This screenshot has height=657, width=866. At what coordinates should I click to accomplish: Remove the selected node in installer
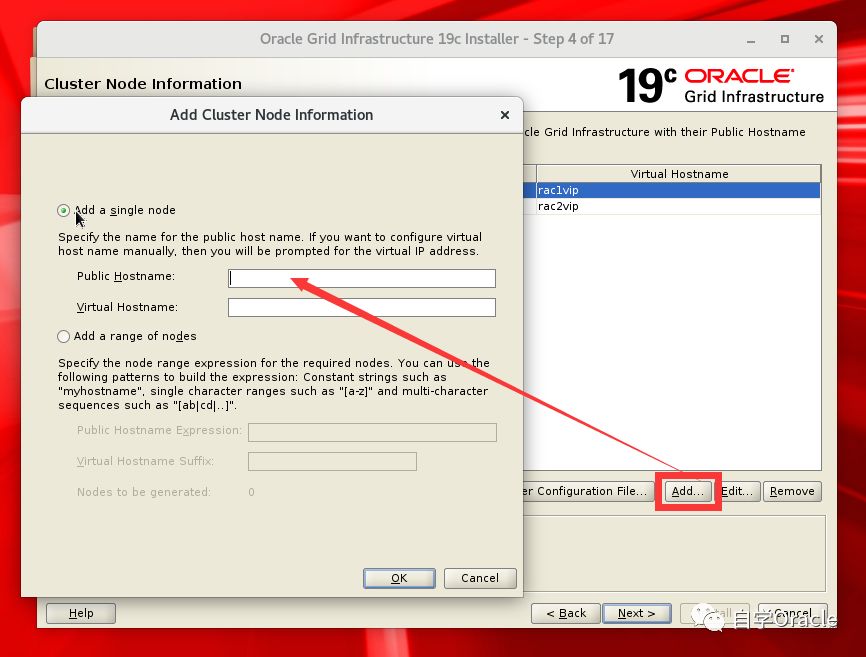point(792,491)
